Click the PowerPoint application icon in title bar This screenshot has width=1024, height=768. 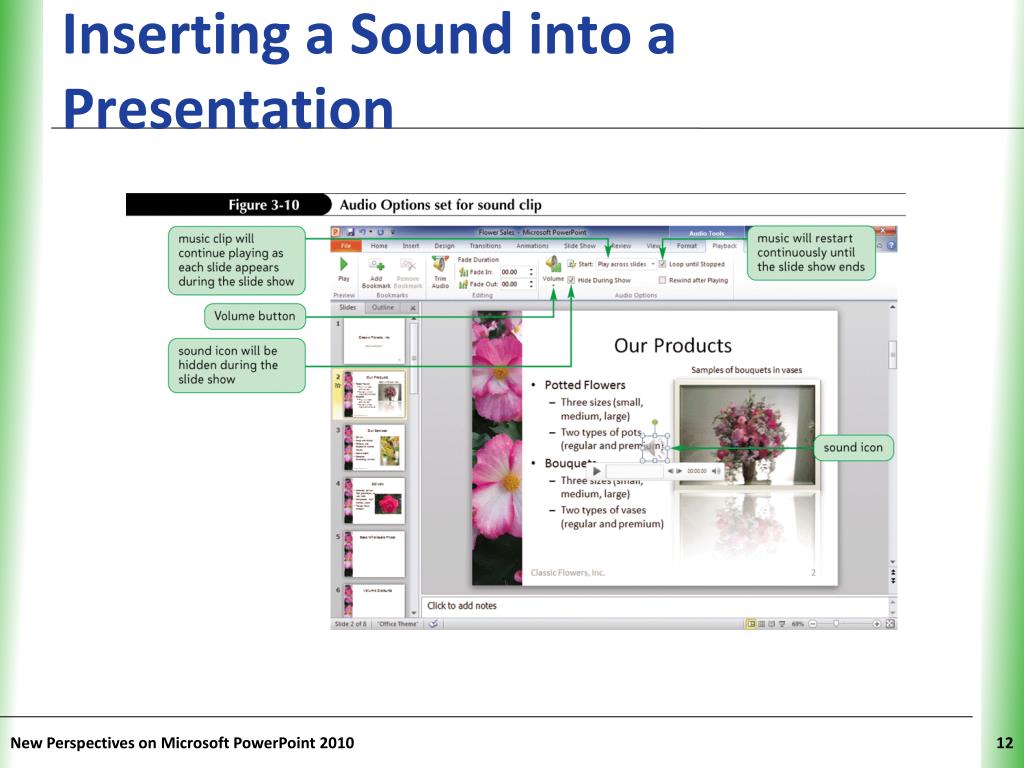336,232
